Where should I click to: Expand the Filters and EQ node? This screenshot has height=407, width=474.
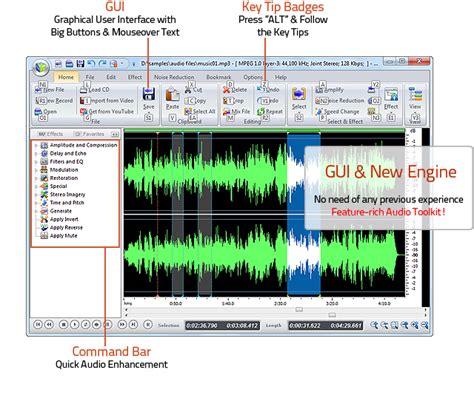pyautogui.click(x=36, y=162)
